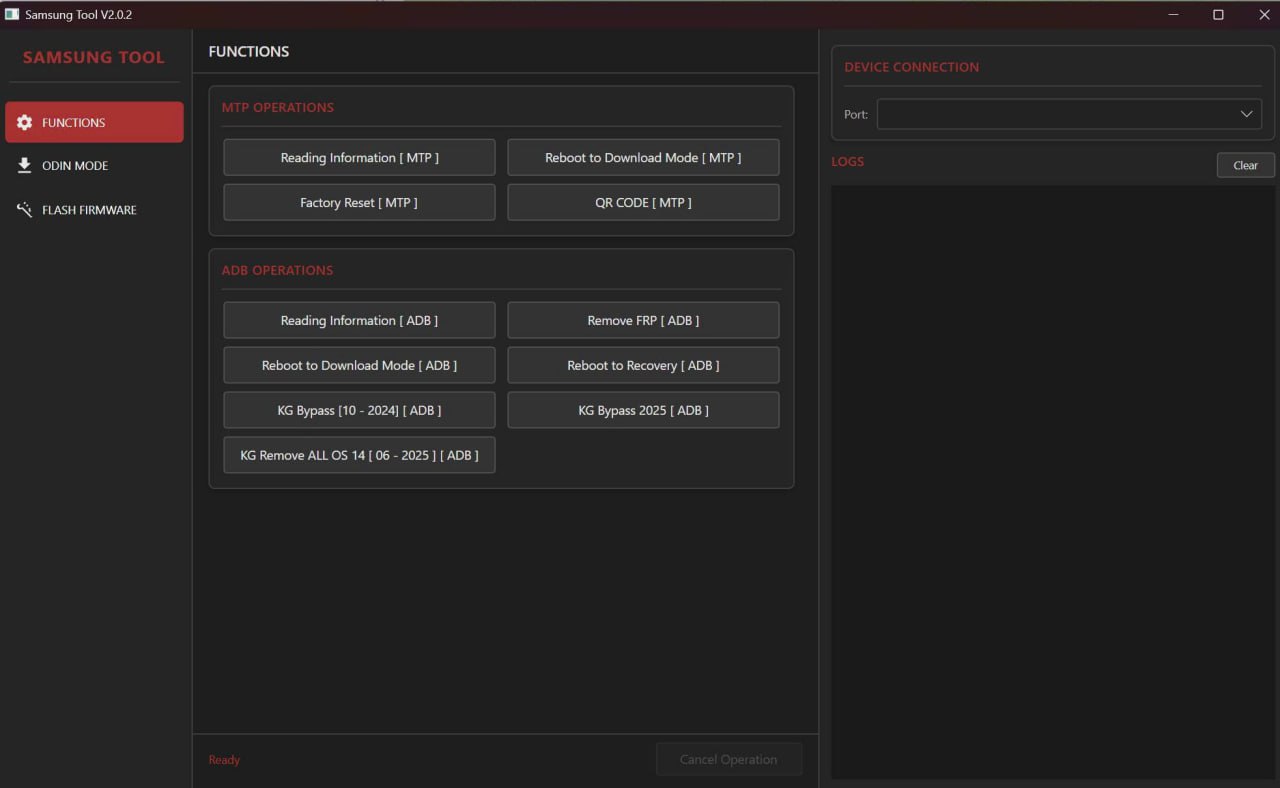
Task: Minimize the Samsung Tool window
Action: point(1173,14)
